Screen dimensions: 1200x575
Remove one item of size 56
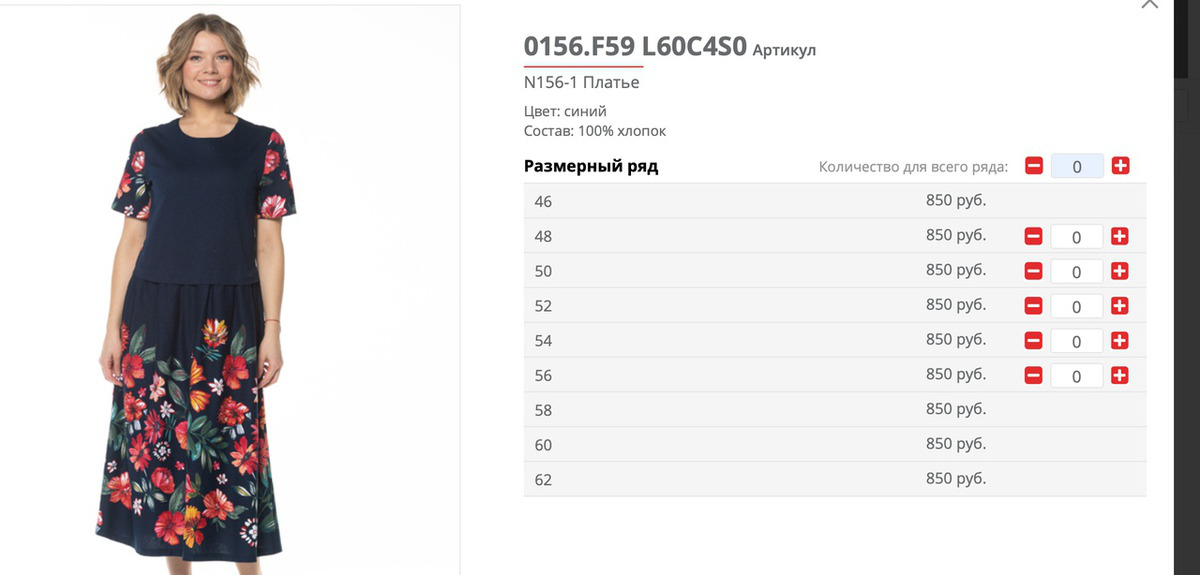tap(1034, 376)
